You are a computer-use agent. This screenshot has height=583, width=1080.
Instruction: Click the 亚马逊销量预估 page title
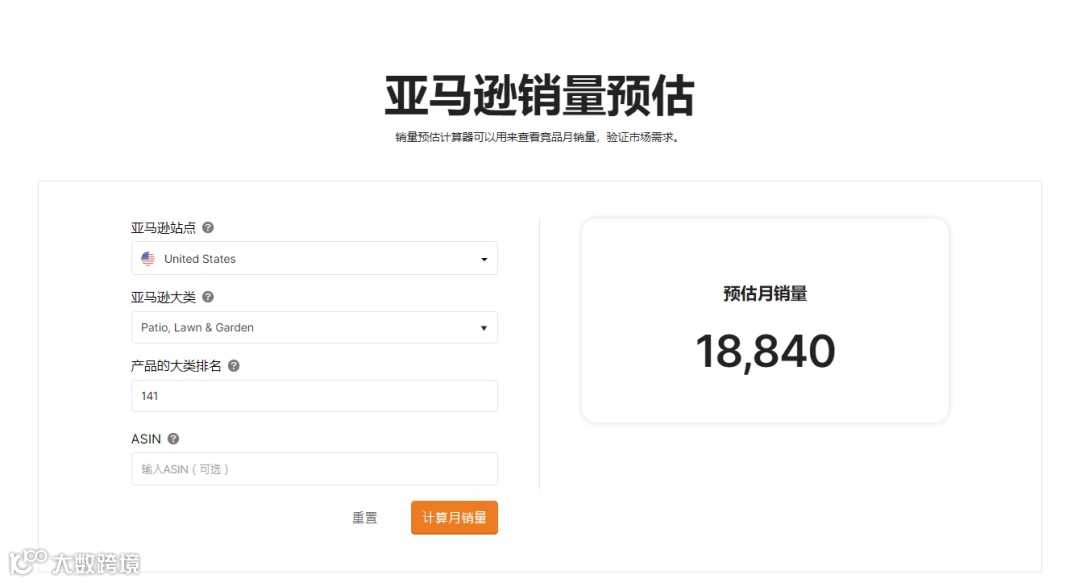(x=539, y=96)
